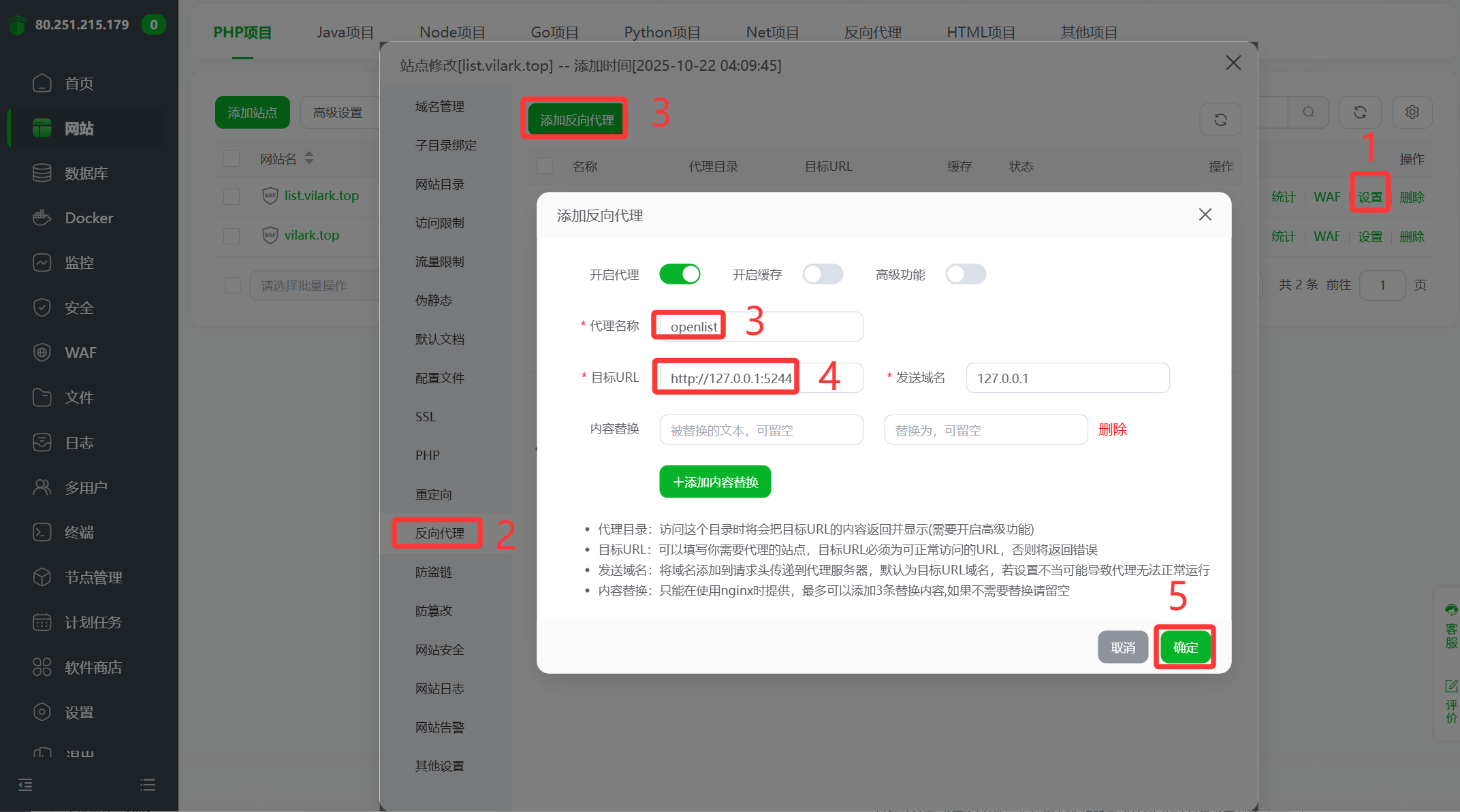Click the green 确定 button

coord(1185,647)
